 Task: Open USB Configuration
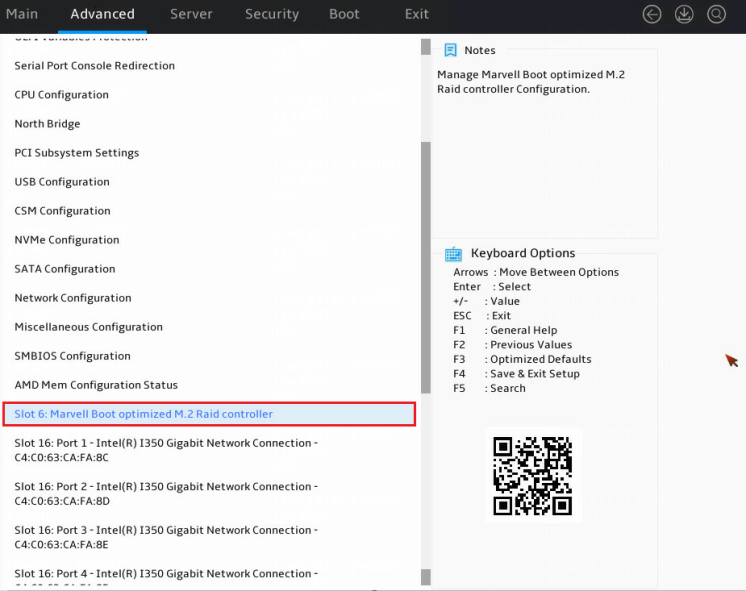point(62,182)
